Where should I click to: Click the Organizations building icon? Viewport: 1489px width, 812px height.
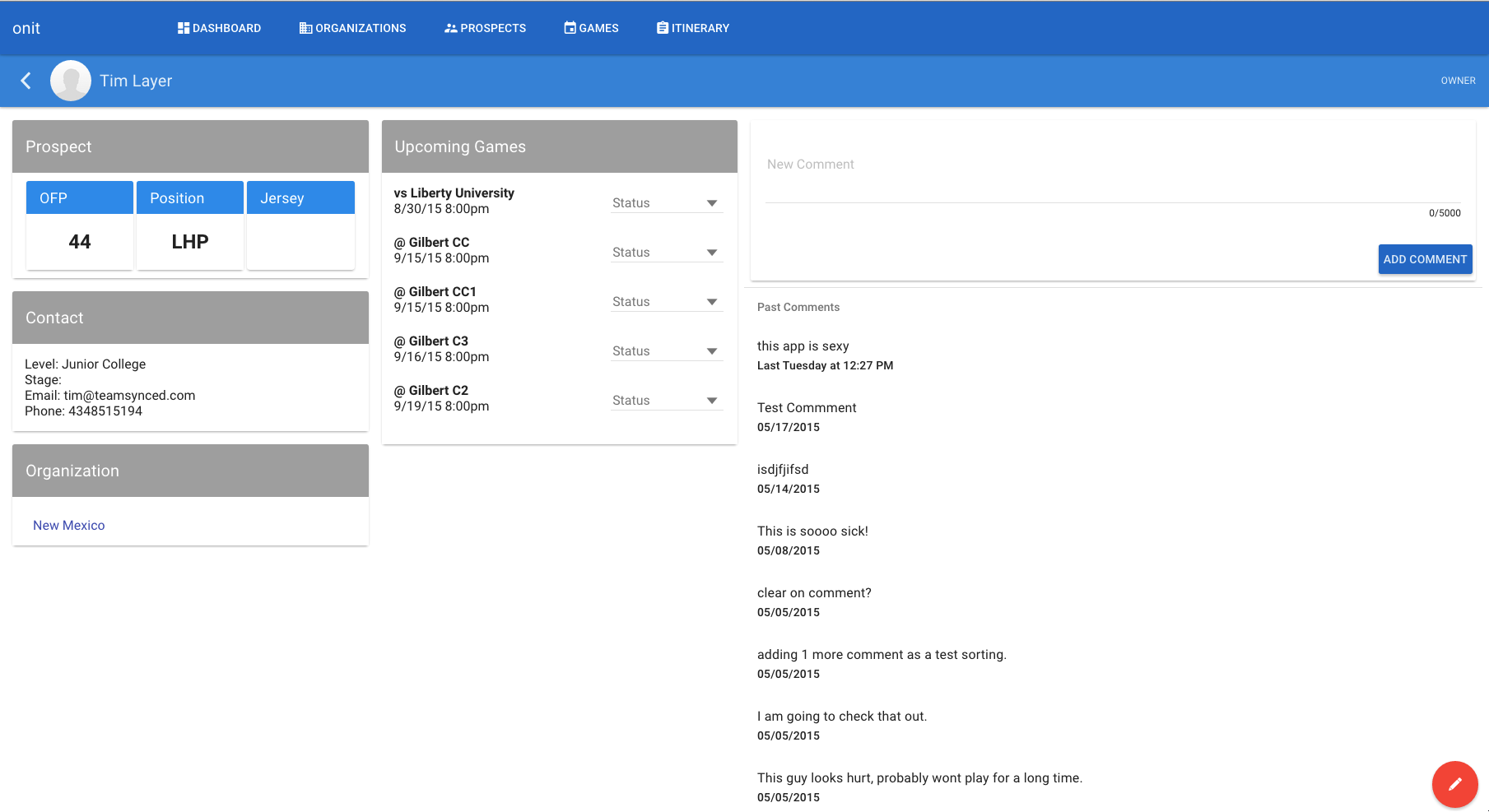[305, 28]
